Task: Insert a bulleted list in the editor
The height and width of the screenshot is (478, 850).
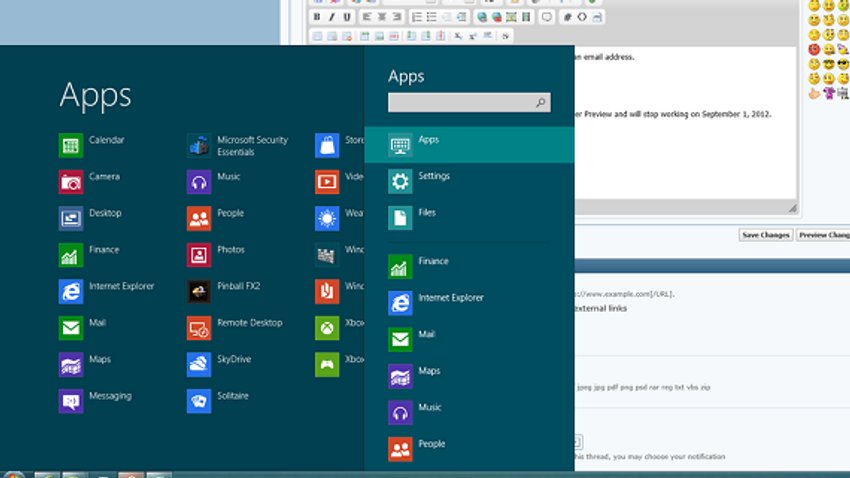Action: pos(432,17)
